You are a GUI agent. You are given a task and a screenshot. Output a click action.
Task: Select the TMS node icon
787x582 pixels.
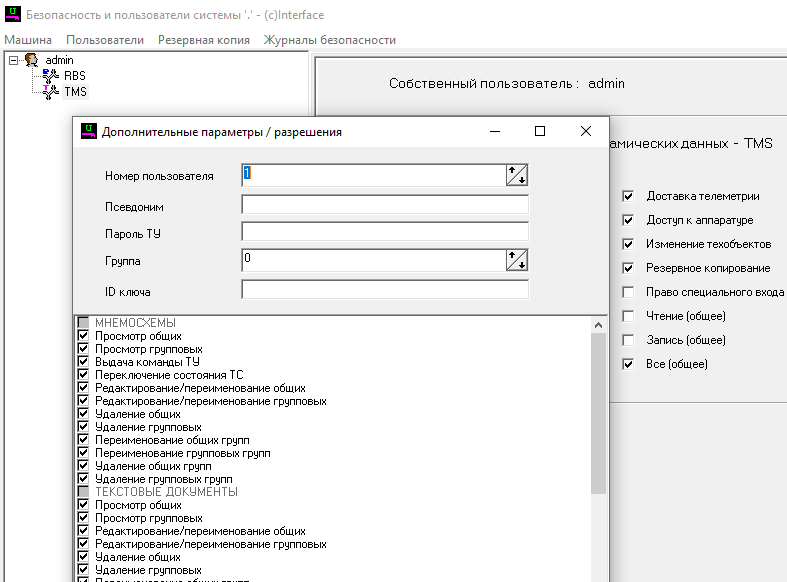click(x=50, y=91)
